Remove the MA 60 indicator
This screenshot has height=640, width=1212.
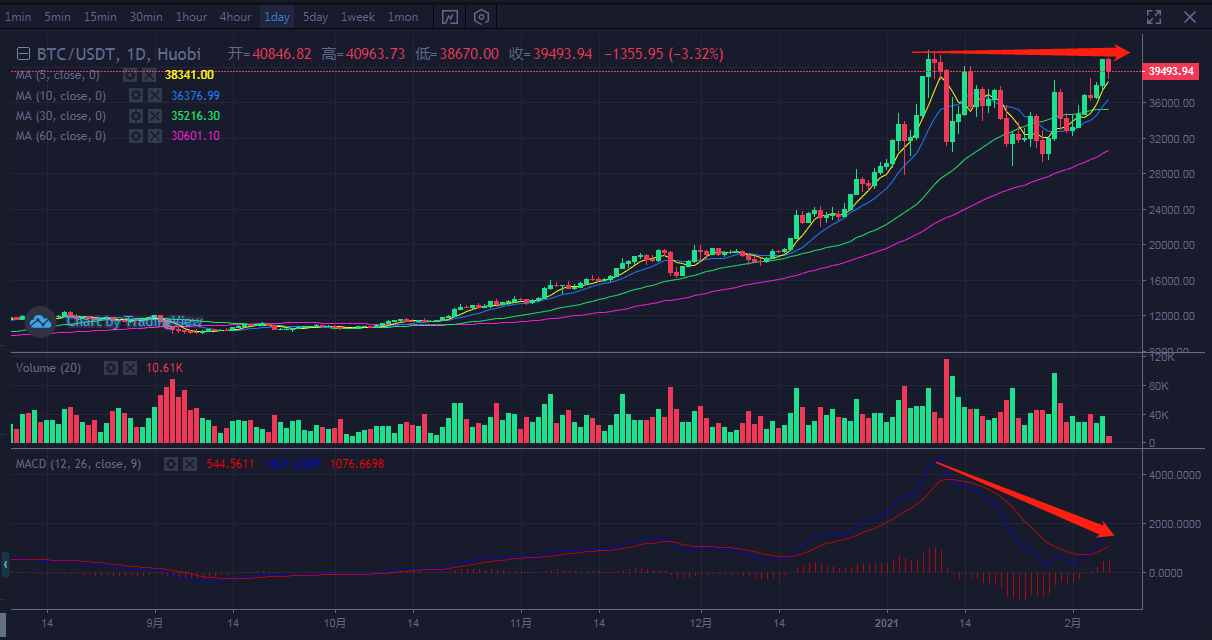(155, 136)
